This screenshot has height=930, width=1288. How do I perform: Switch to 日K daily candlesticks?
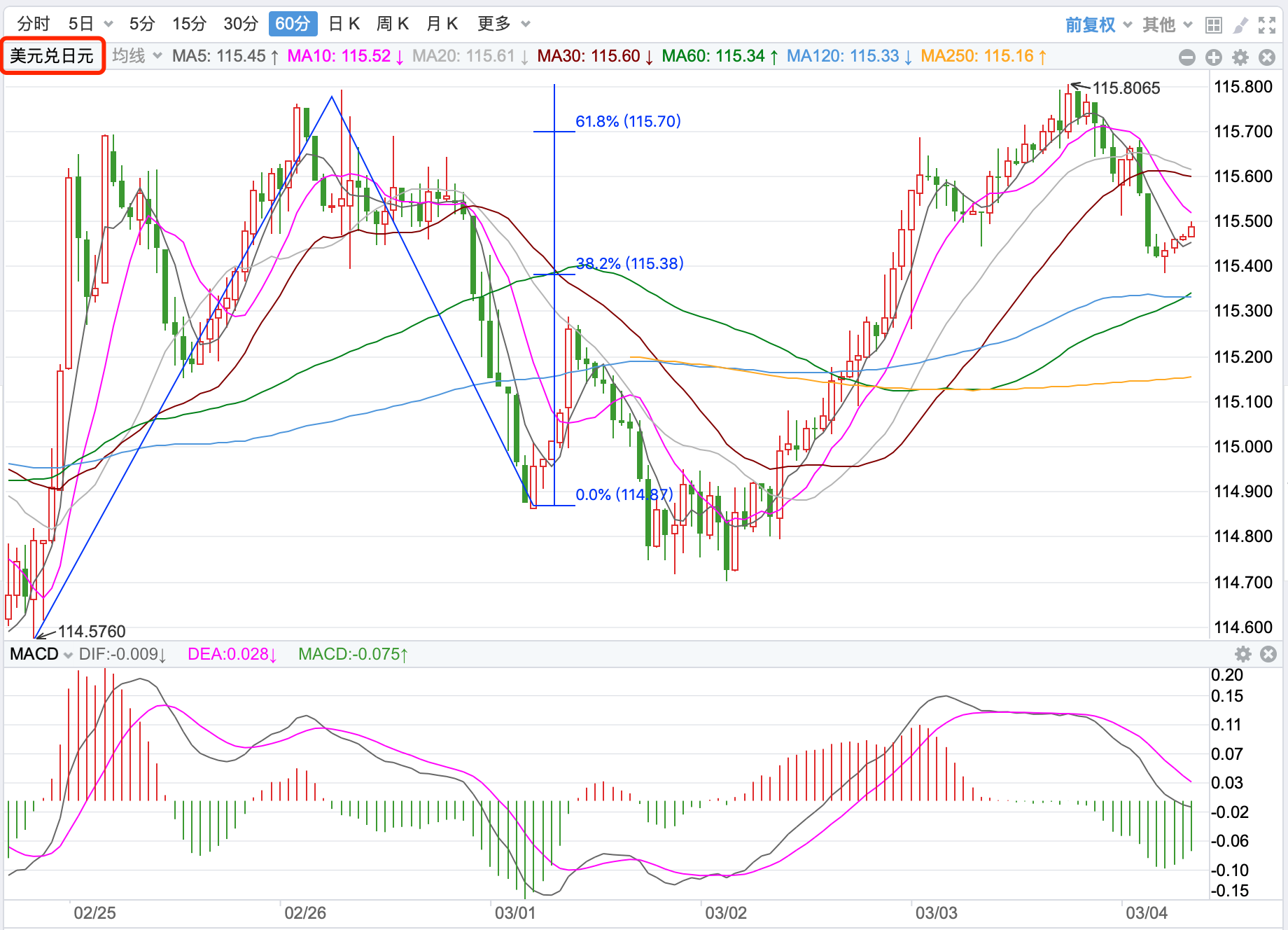[344, 24]
